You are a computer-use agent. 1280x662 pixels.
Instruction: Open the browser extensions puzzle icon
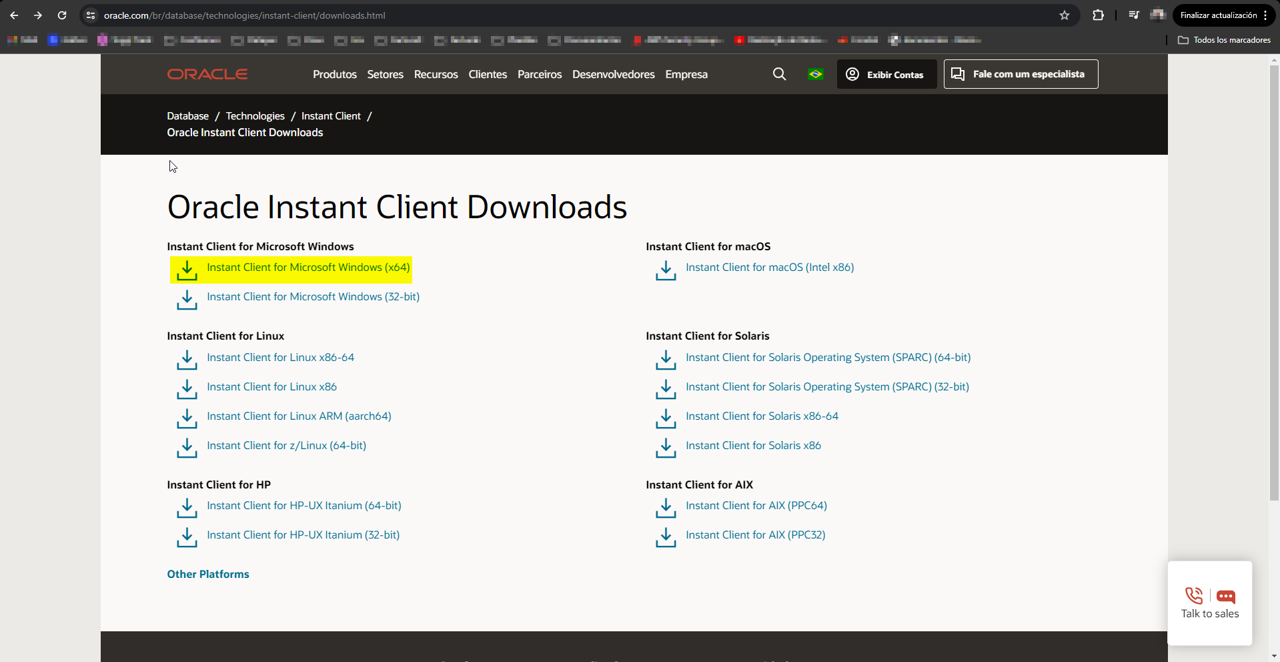[1098, 15]
